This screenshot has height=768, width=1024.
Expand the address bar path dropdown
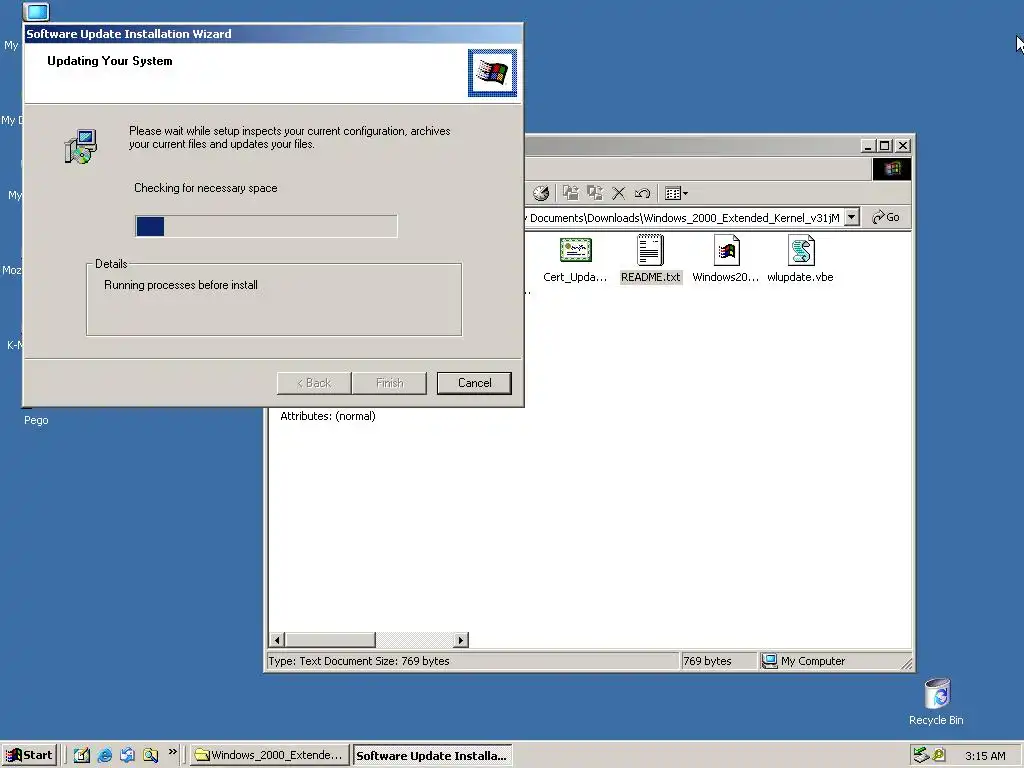[852, 217]
